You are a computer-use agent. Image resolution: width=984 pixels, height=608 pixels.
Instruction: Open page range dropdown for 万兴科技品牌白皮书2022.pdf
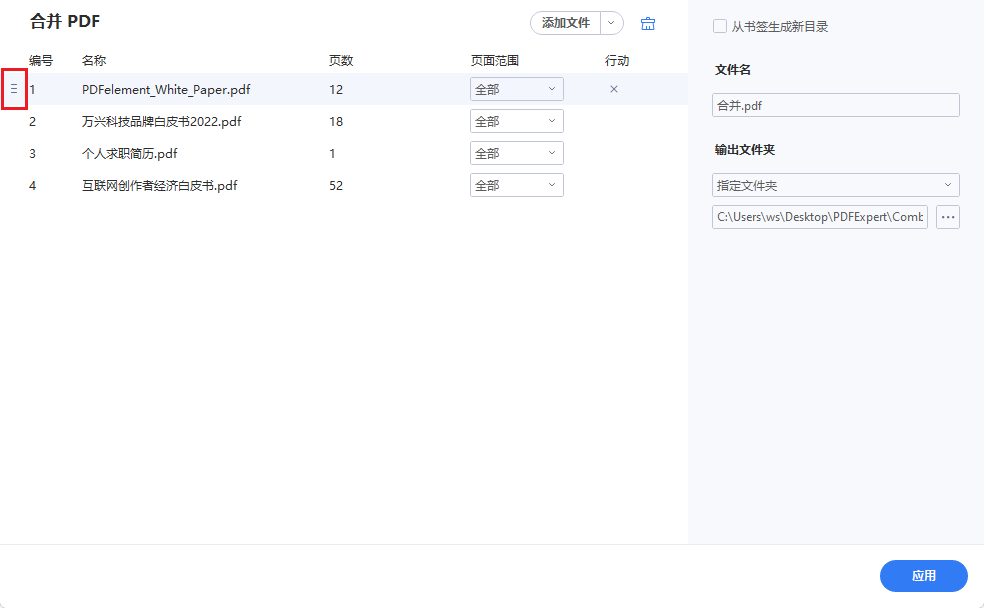click(516, 121)
